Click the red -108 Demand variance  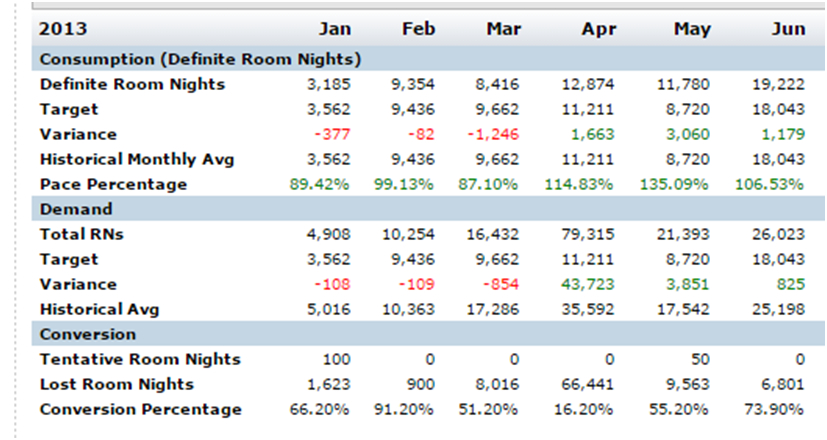coord(332,284)
